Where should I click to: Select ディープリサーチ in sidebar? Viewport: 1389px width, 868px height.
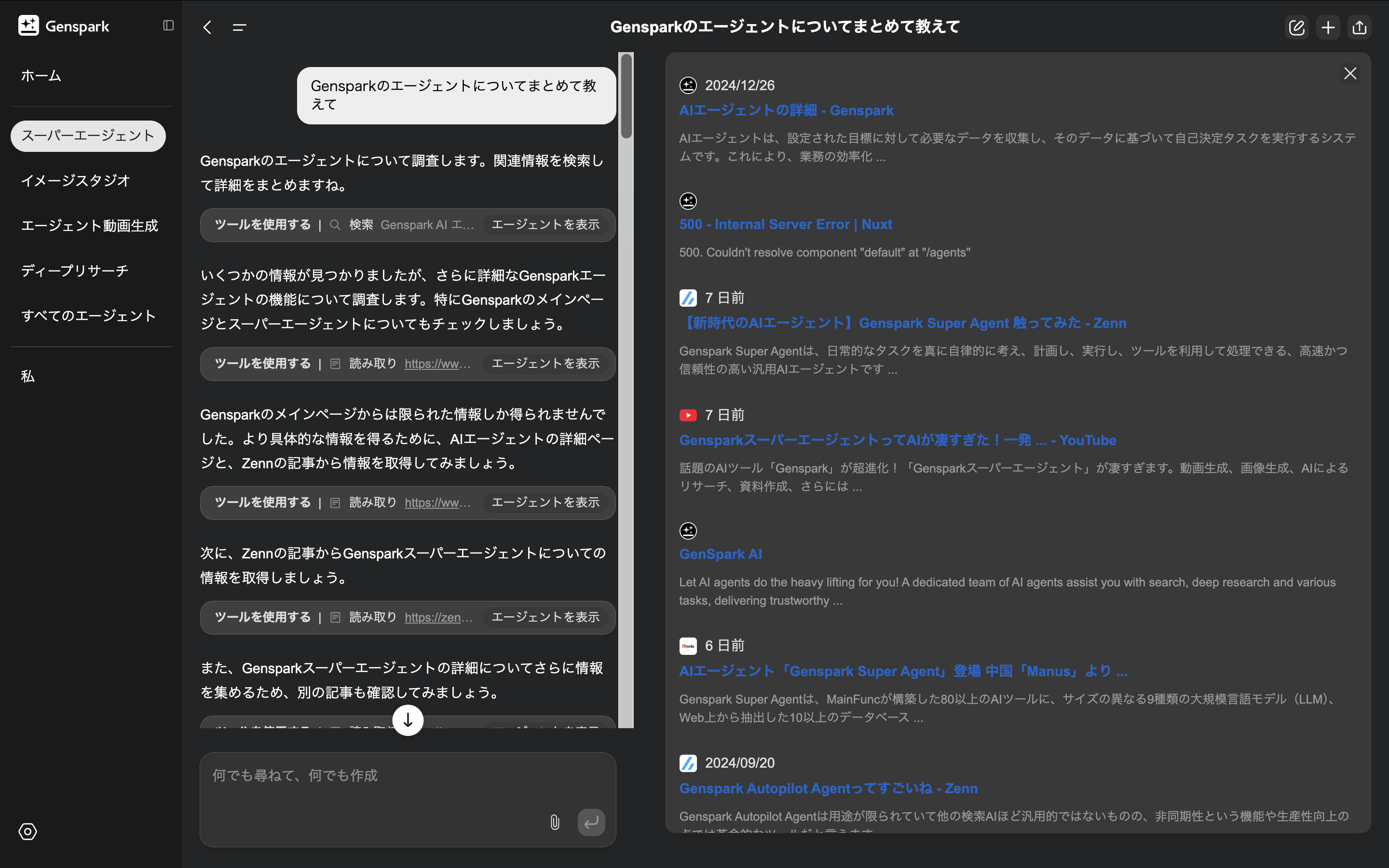point(75,271)
